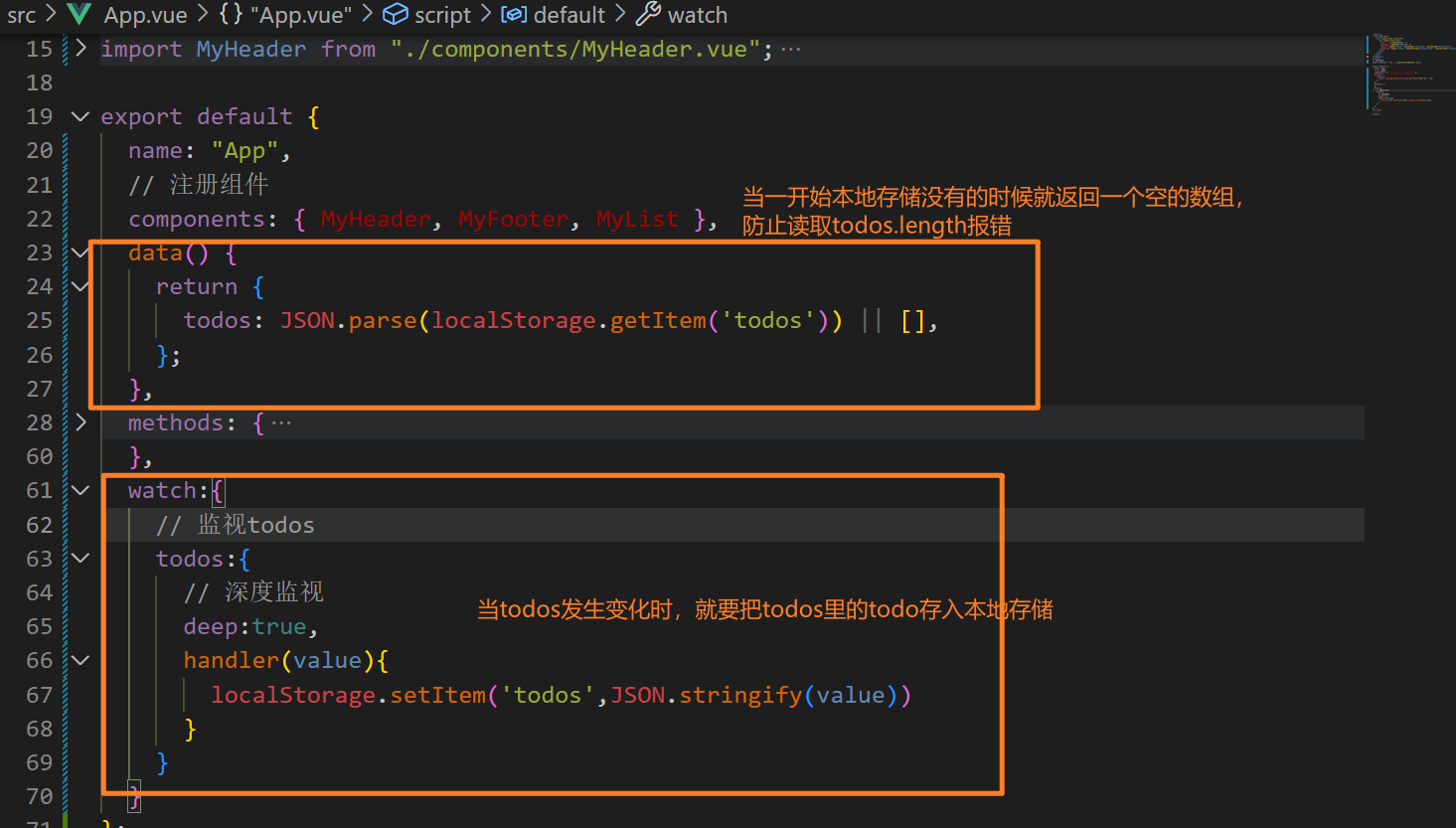Select the default breadcrumb segment
This screenshot has height=828, width=1456.
(x=569, y=15)
